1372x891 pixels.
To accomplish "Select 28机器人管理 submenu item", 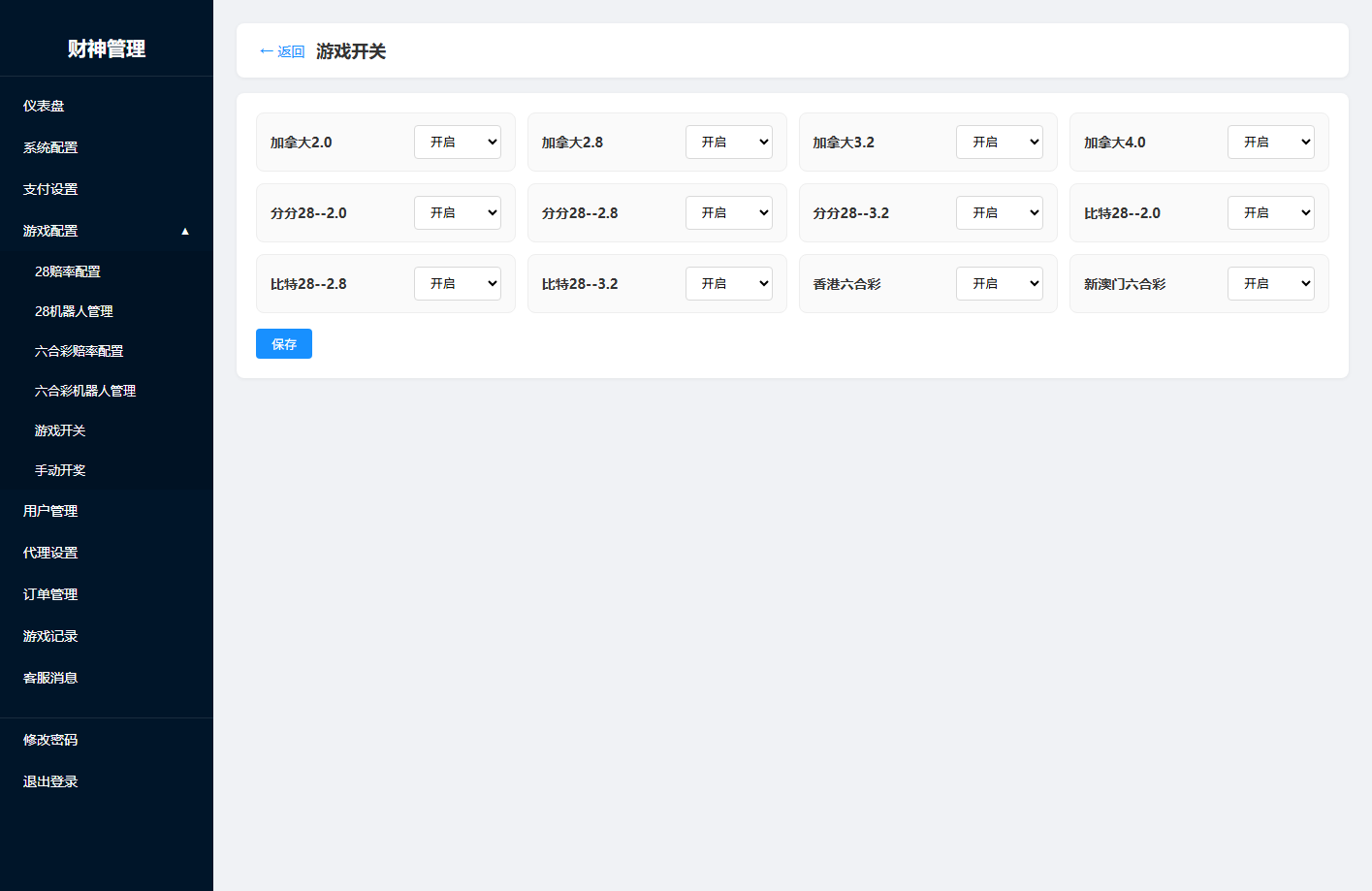I will 107,311.
